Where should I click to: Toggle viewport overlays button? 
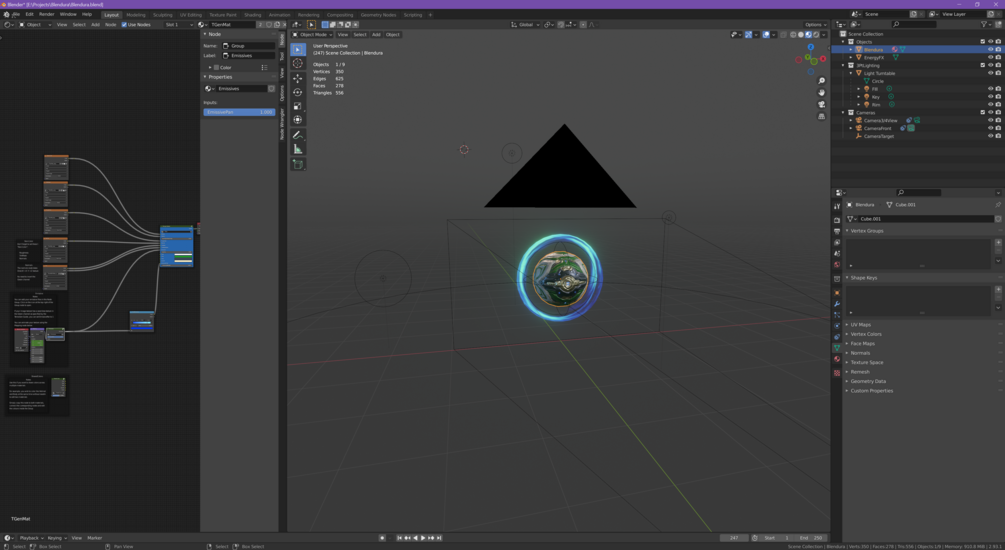(766, 35)
